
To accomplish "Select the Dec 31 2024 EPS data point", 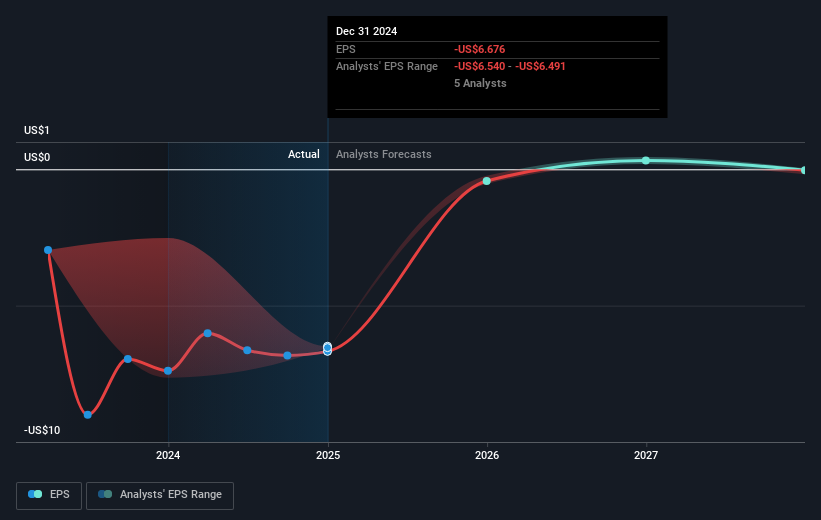I will 327,349.
